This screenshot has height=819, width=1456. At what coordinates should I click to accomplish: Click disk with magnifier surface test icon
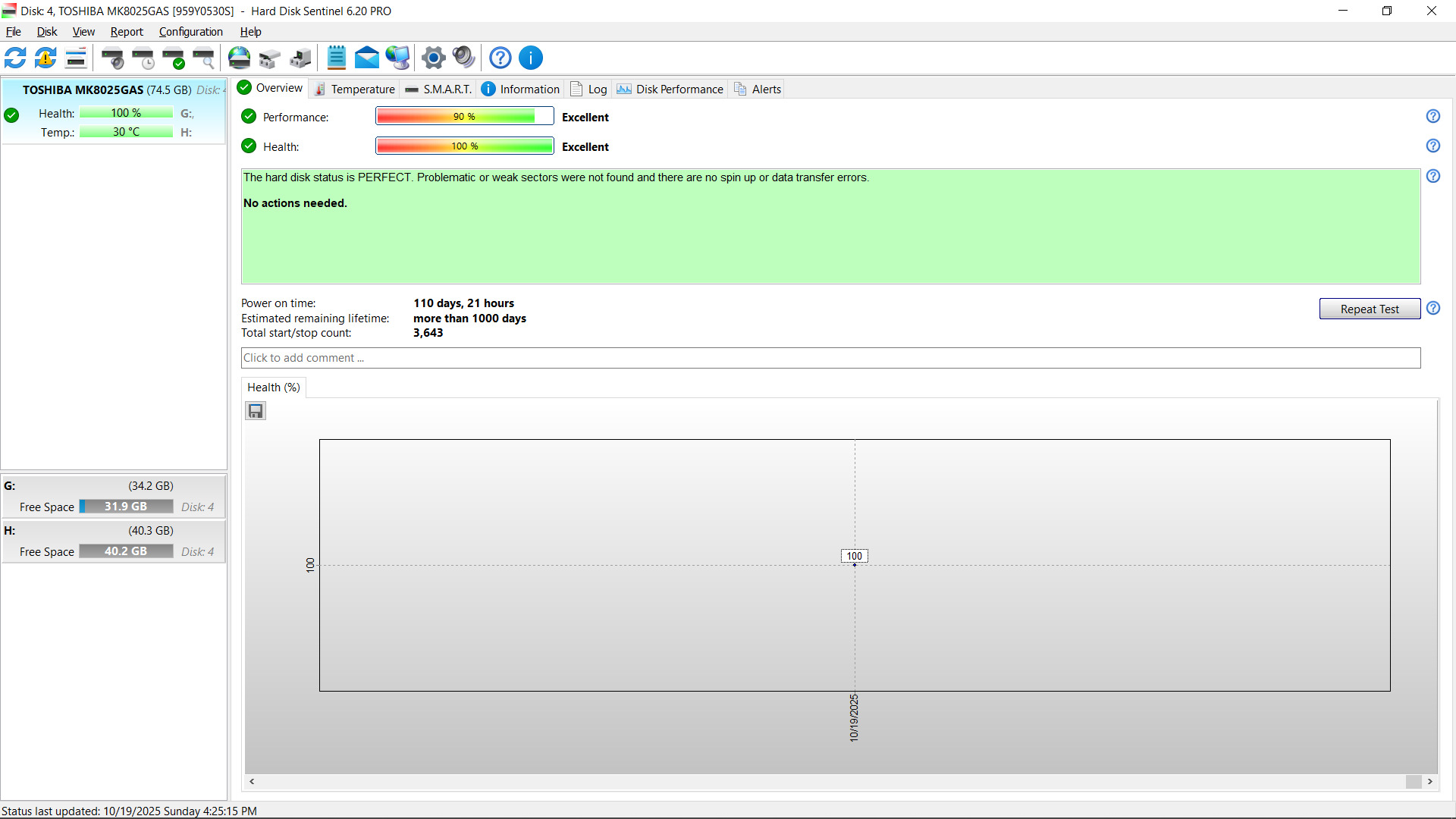204,58
